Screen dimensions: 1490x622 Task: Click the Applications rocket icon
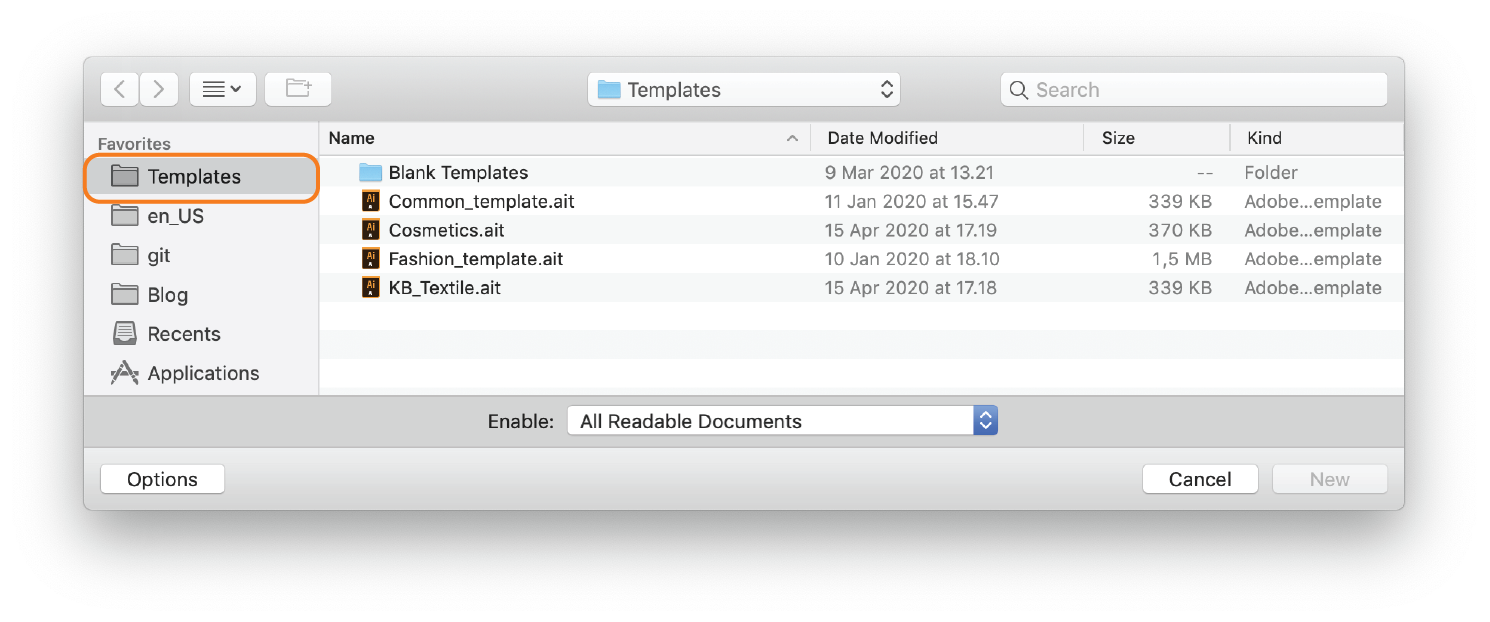coord(124,372)
